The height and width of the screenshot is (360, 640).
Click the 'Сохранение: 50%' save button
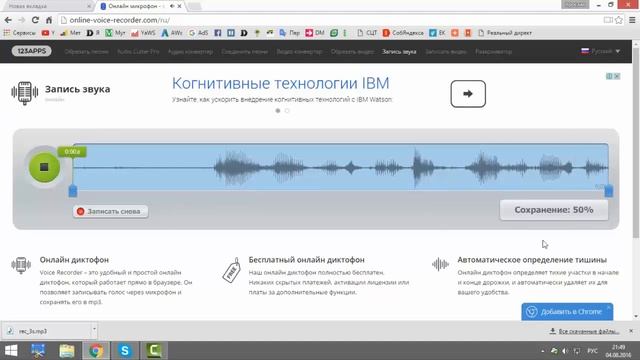554,210
